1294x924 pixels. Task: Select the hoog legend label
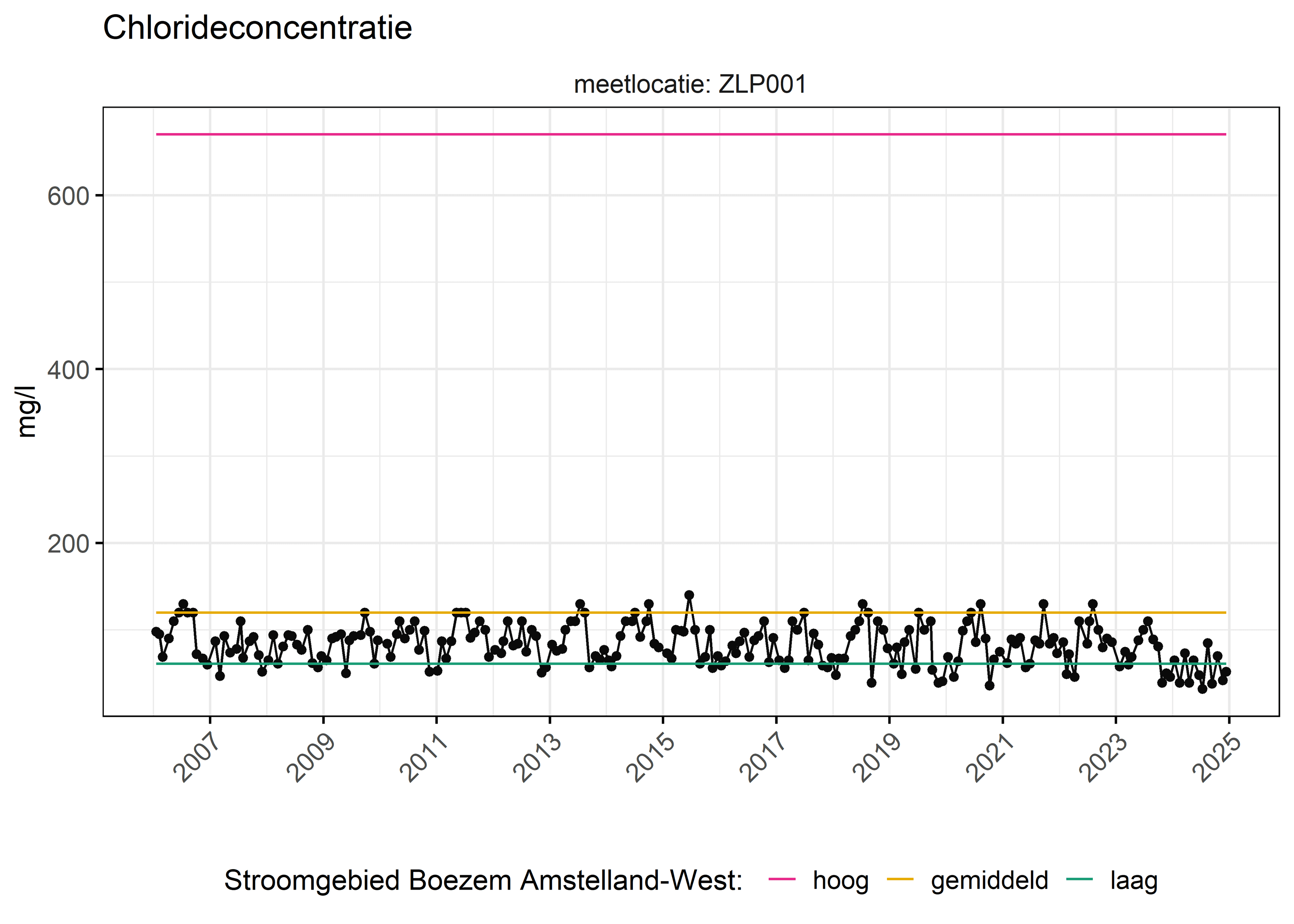840,880
